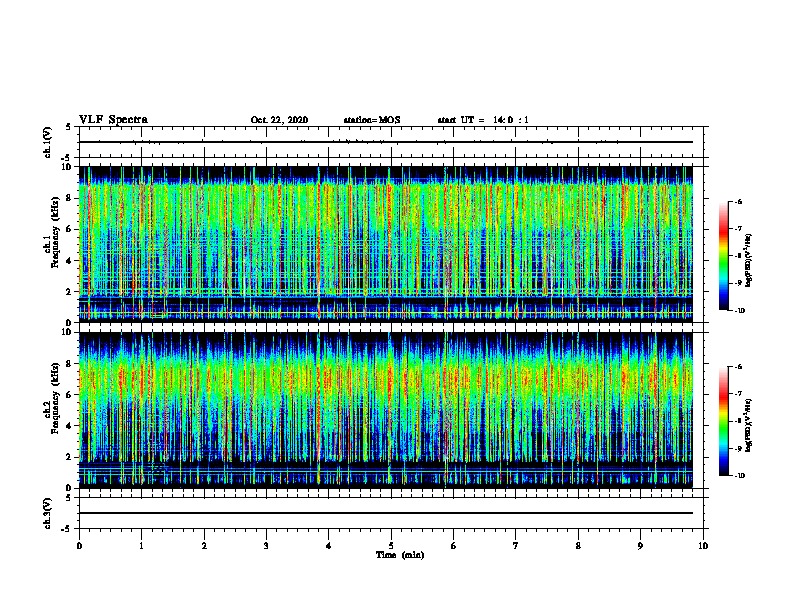Click time-axis tick label "3" at bottom
Image resolution: width=792 pixels, height=612 pixels.
[x=266, y=546]
